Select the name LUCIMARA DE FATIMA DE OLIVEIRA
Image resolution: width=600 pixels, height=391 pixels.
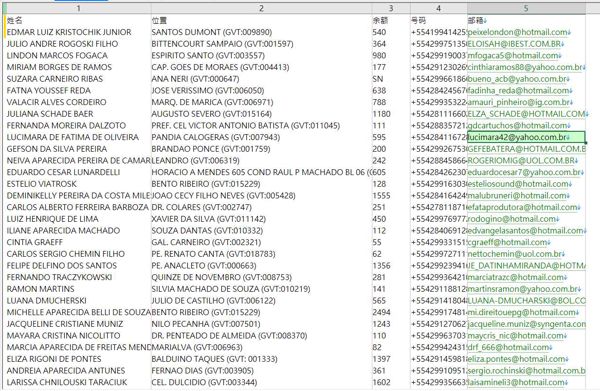pyautogui.click(x=73, y=137)
